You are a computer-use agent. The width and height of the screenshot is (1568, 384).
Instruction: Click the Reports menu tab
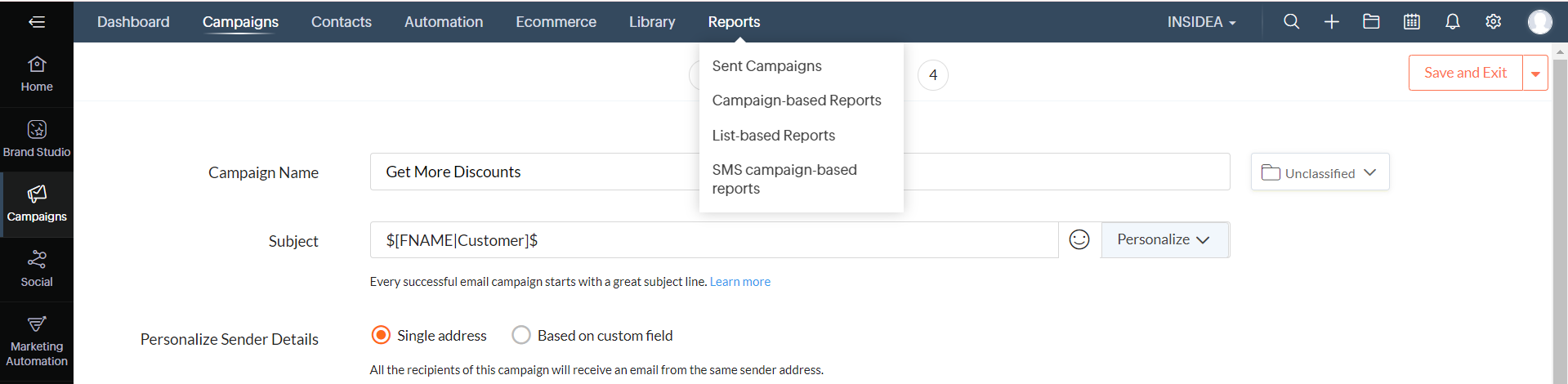[734, 22]
